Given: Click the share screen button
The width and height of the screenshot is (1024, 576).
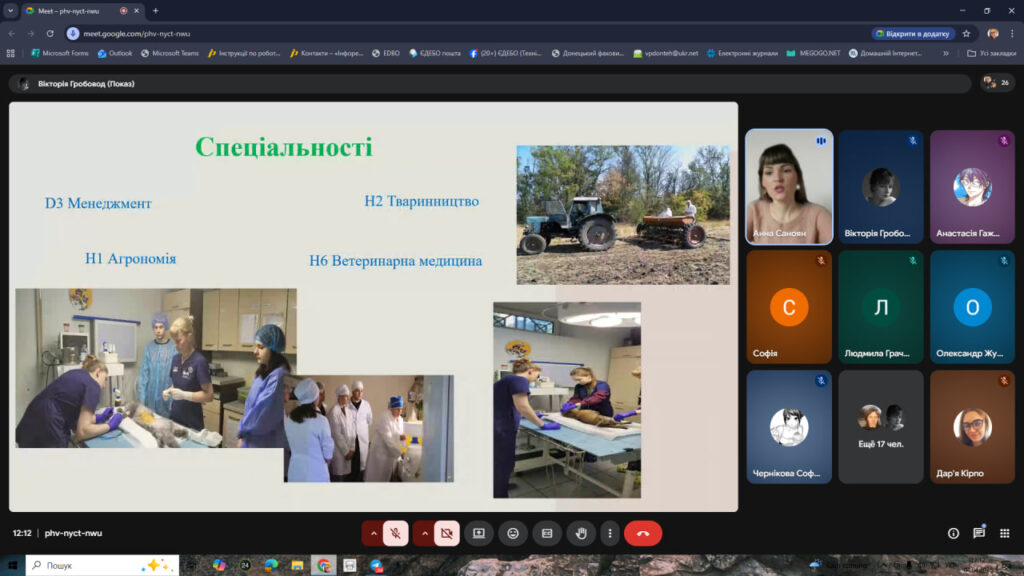Looking at the screenshot, I should pos(479,534).
